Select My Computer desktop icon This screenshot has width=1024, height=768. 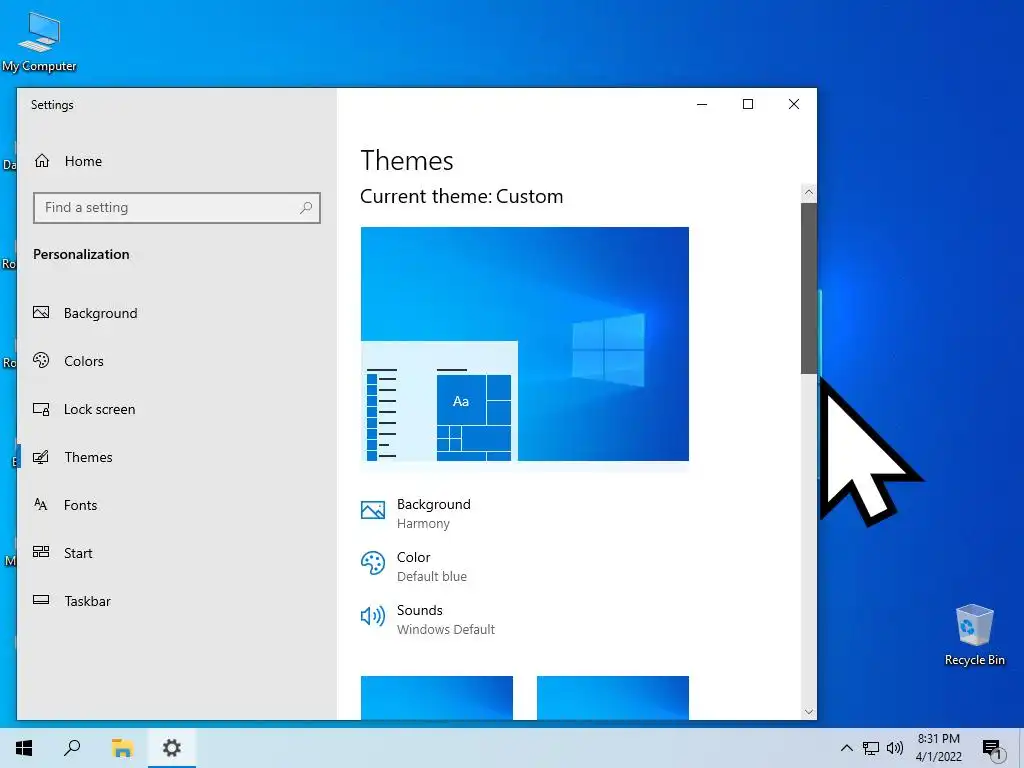click(39, 41)
